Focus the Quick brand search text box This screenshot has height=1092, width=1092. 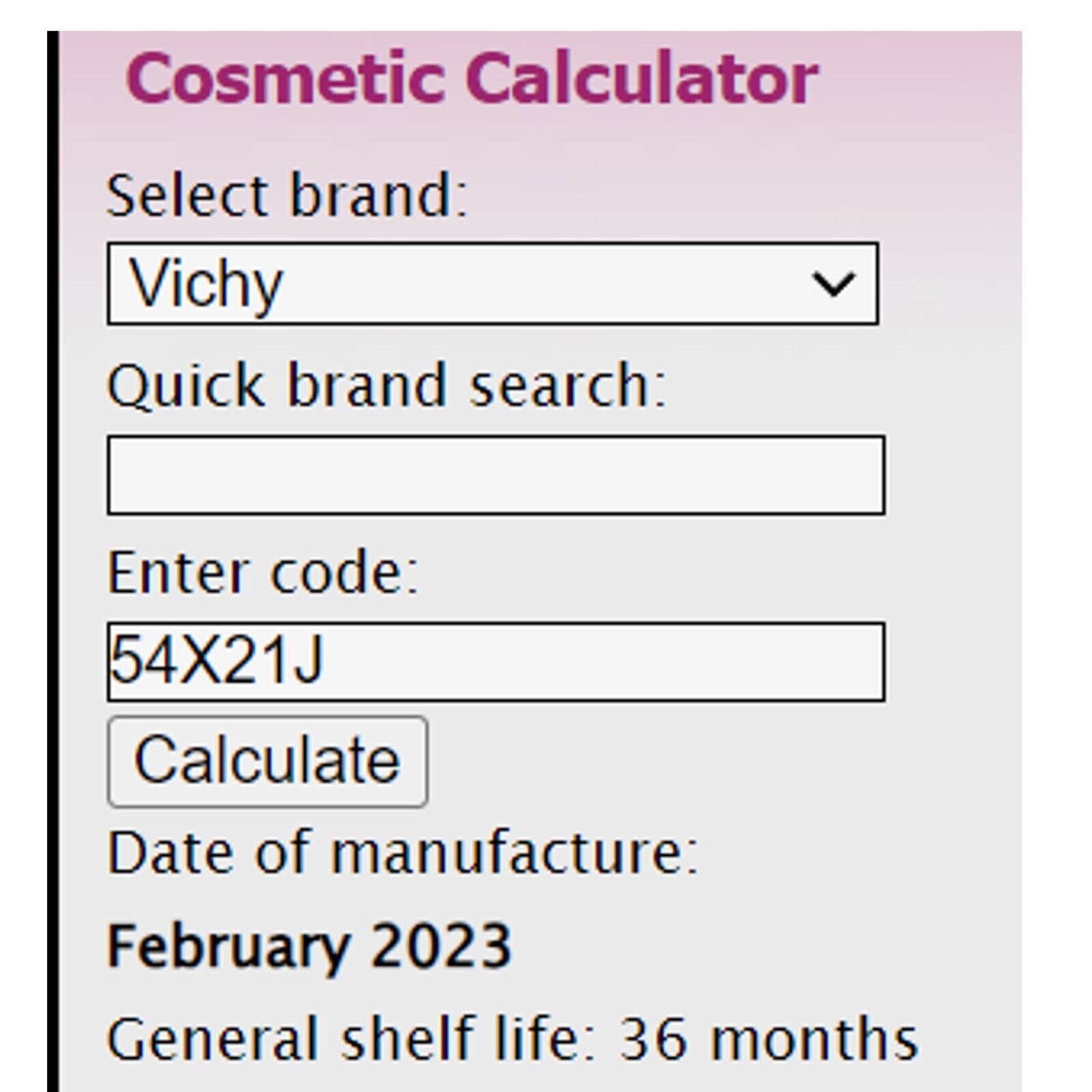496,475
